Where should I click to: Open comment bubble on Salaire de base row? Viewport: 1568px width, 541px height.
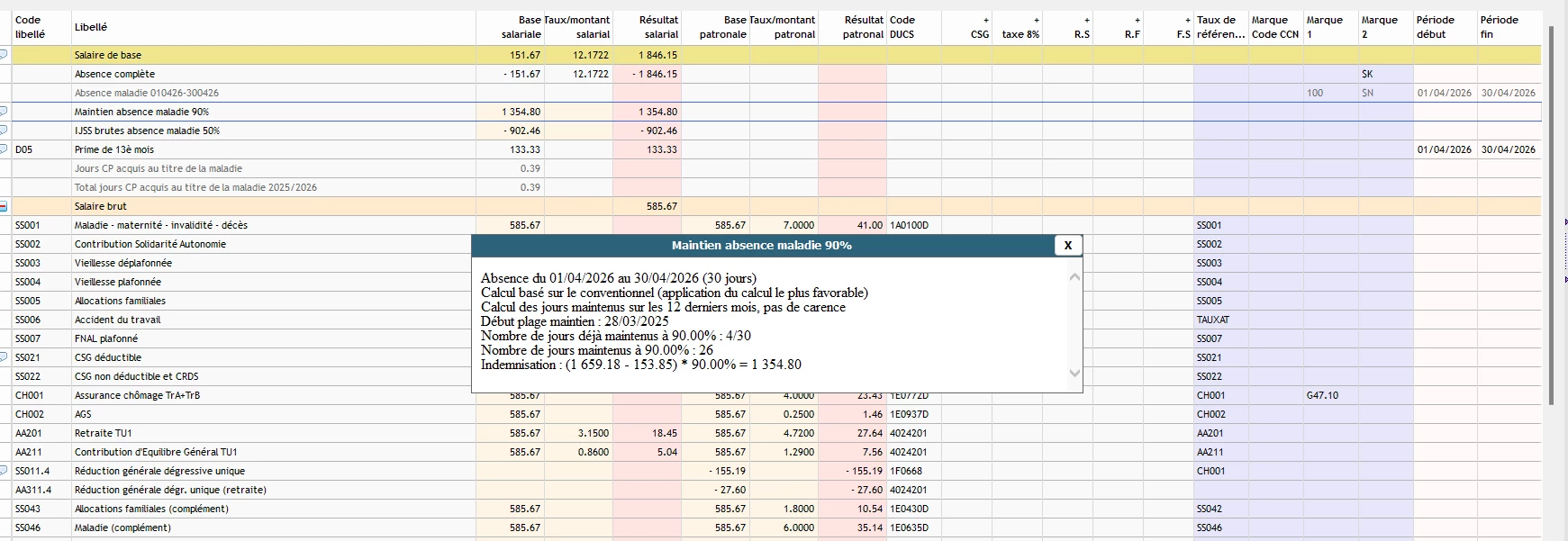click(x=4, y=55)
